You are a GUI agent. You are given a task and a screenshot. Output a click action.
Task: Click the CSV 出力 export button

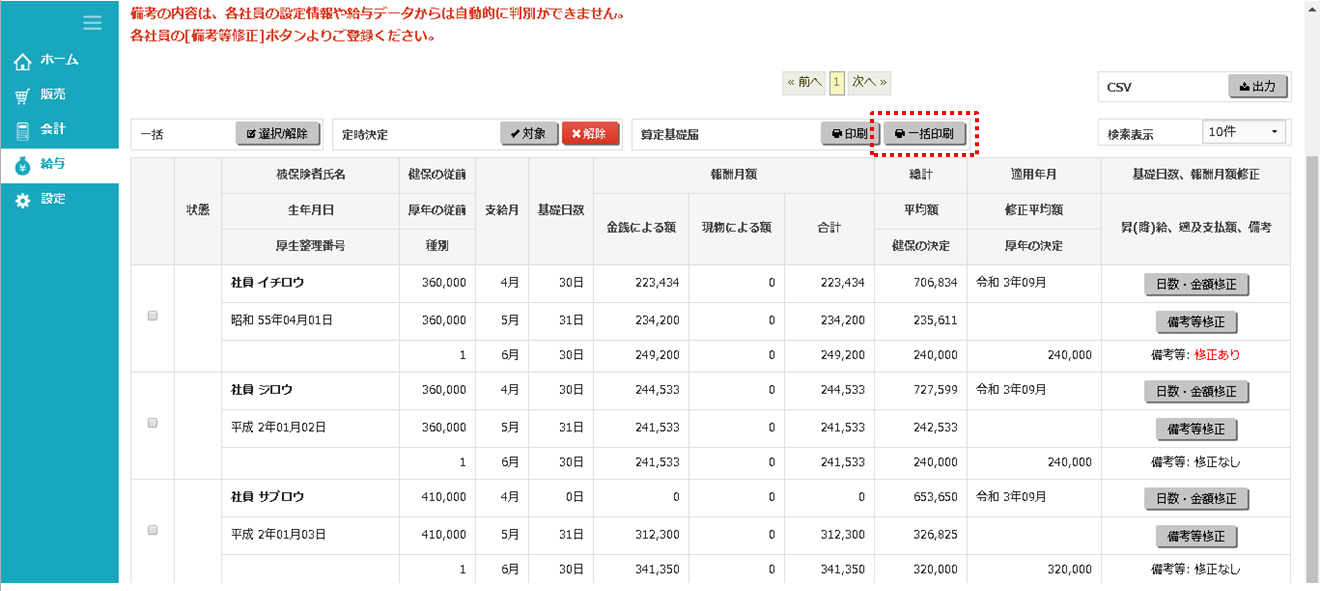point(1257,87)
